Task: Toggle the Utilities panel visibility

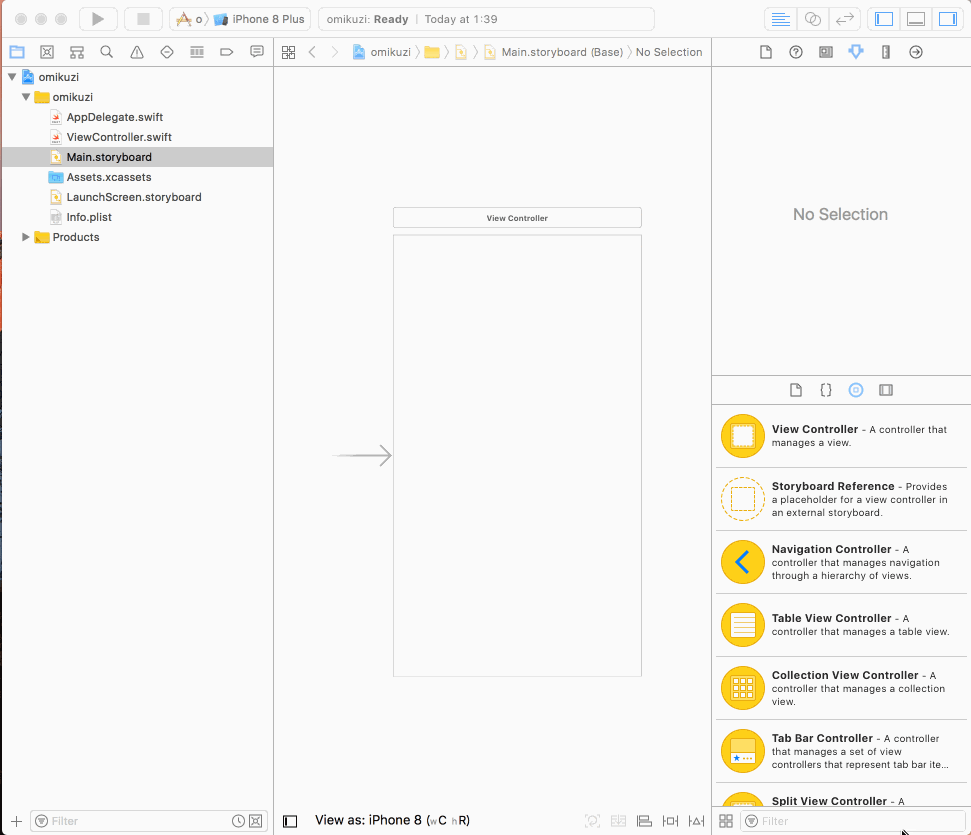Action: coord(948,19)
